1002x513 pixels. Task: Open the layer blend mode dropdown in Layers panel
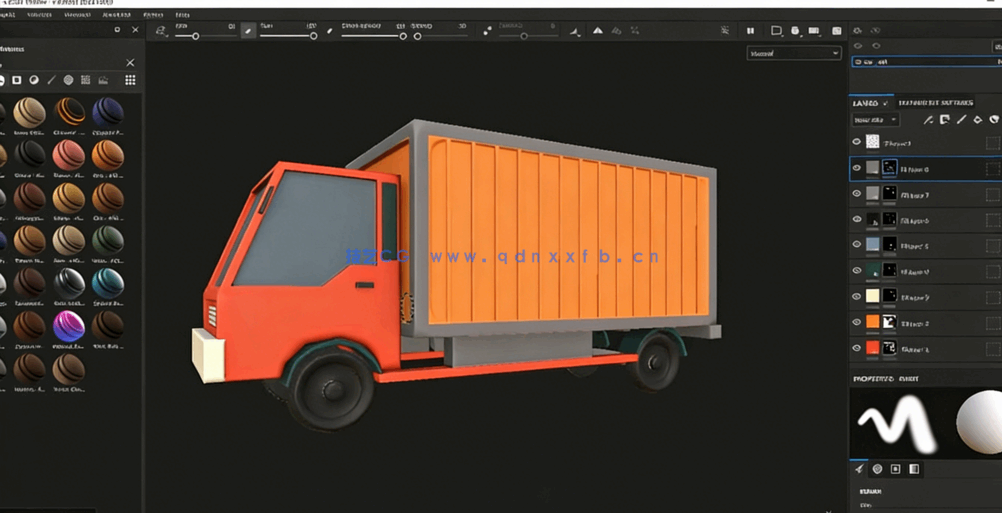pos(875,120)
